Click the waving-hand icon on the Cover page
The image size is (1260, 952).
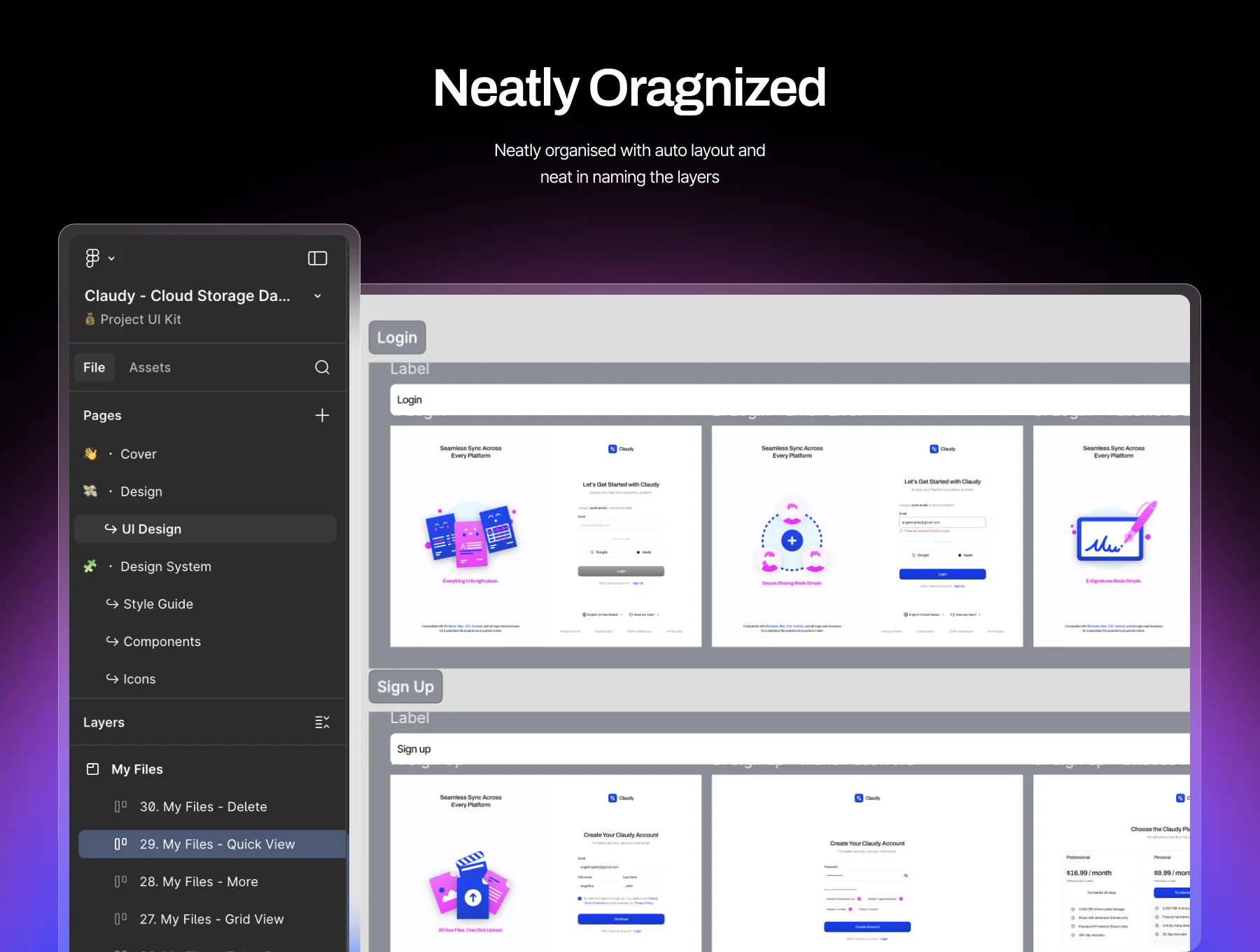point(90,454)
